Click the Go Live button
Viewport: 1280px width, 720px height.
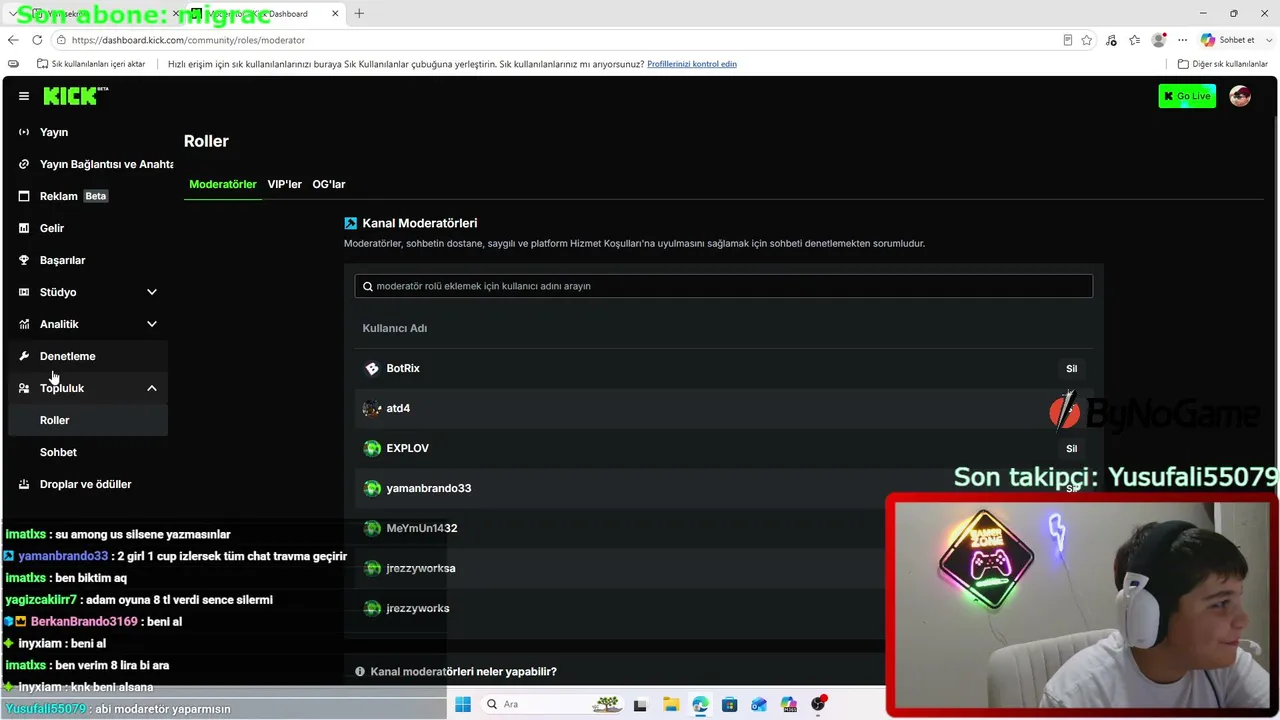1187,96
